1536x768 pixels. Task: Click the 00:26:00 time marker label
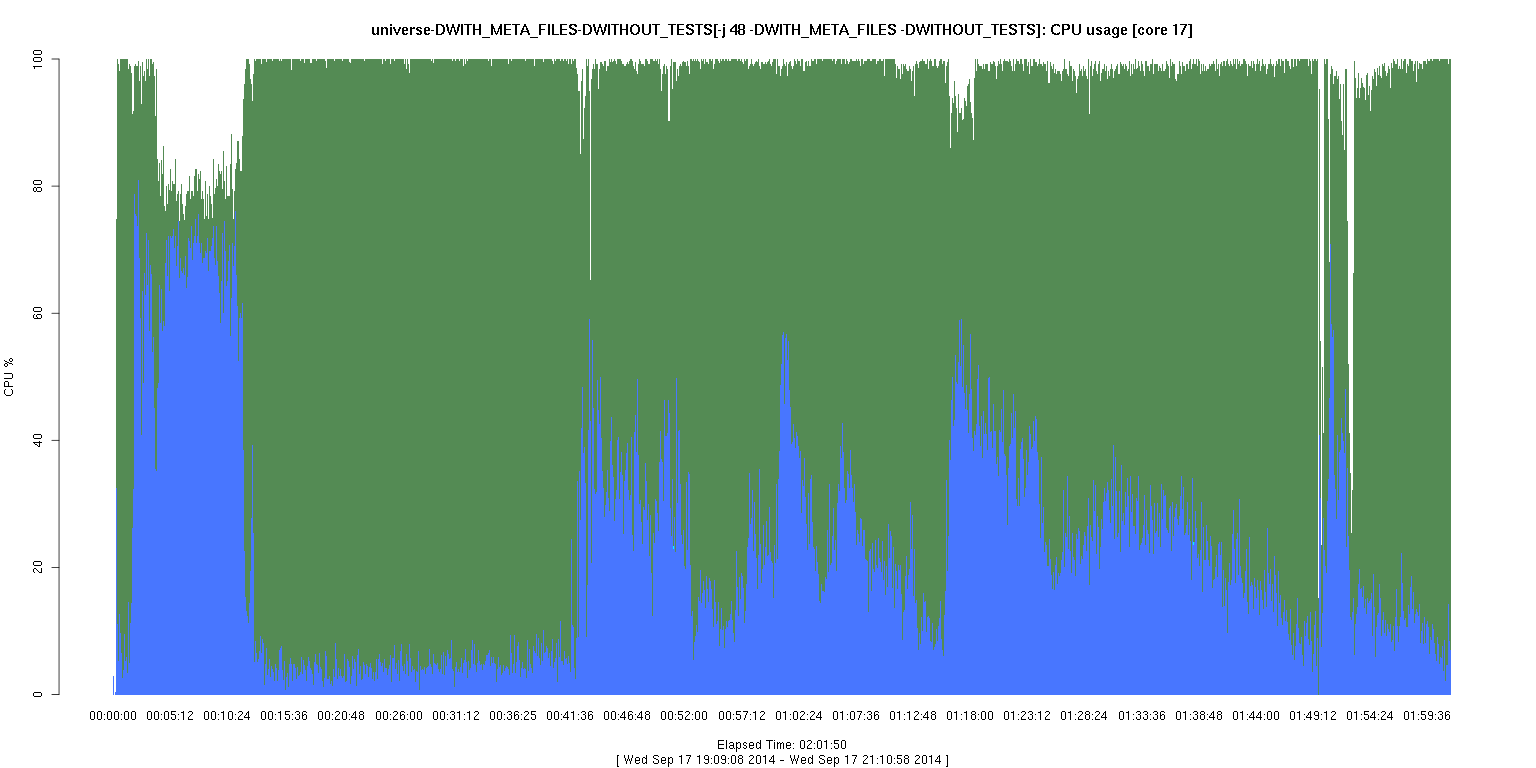click(399, 716)
